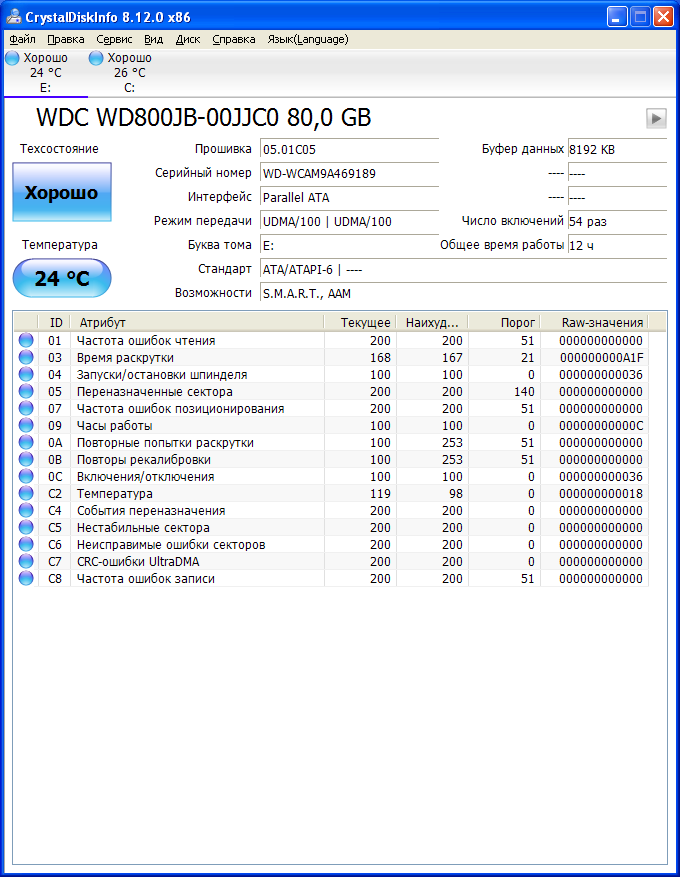Click next disk arrow button

(x=656, y=119)
